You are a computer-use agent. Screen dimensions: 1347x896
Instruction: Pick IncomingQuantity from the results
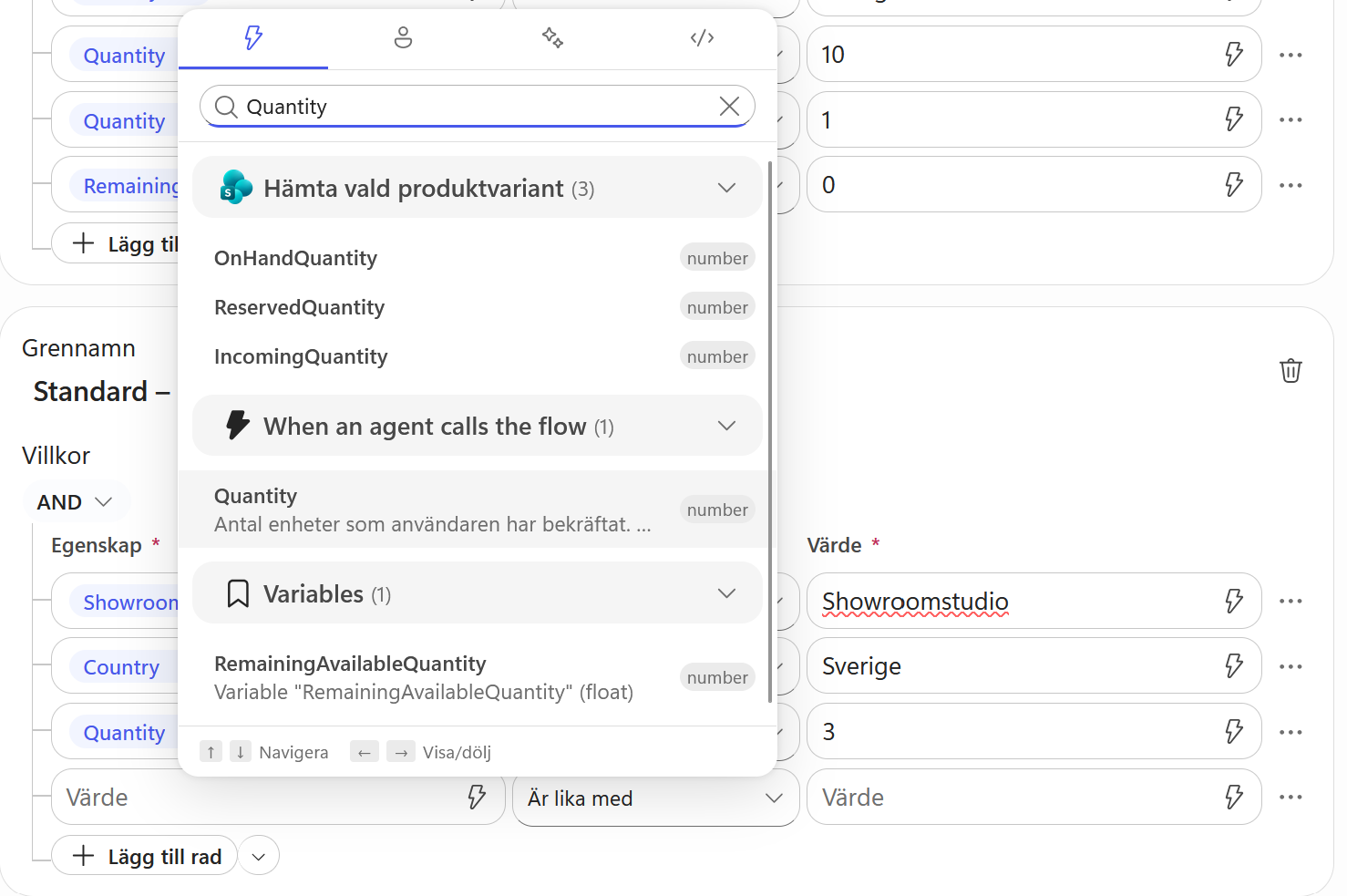point(478,356)
